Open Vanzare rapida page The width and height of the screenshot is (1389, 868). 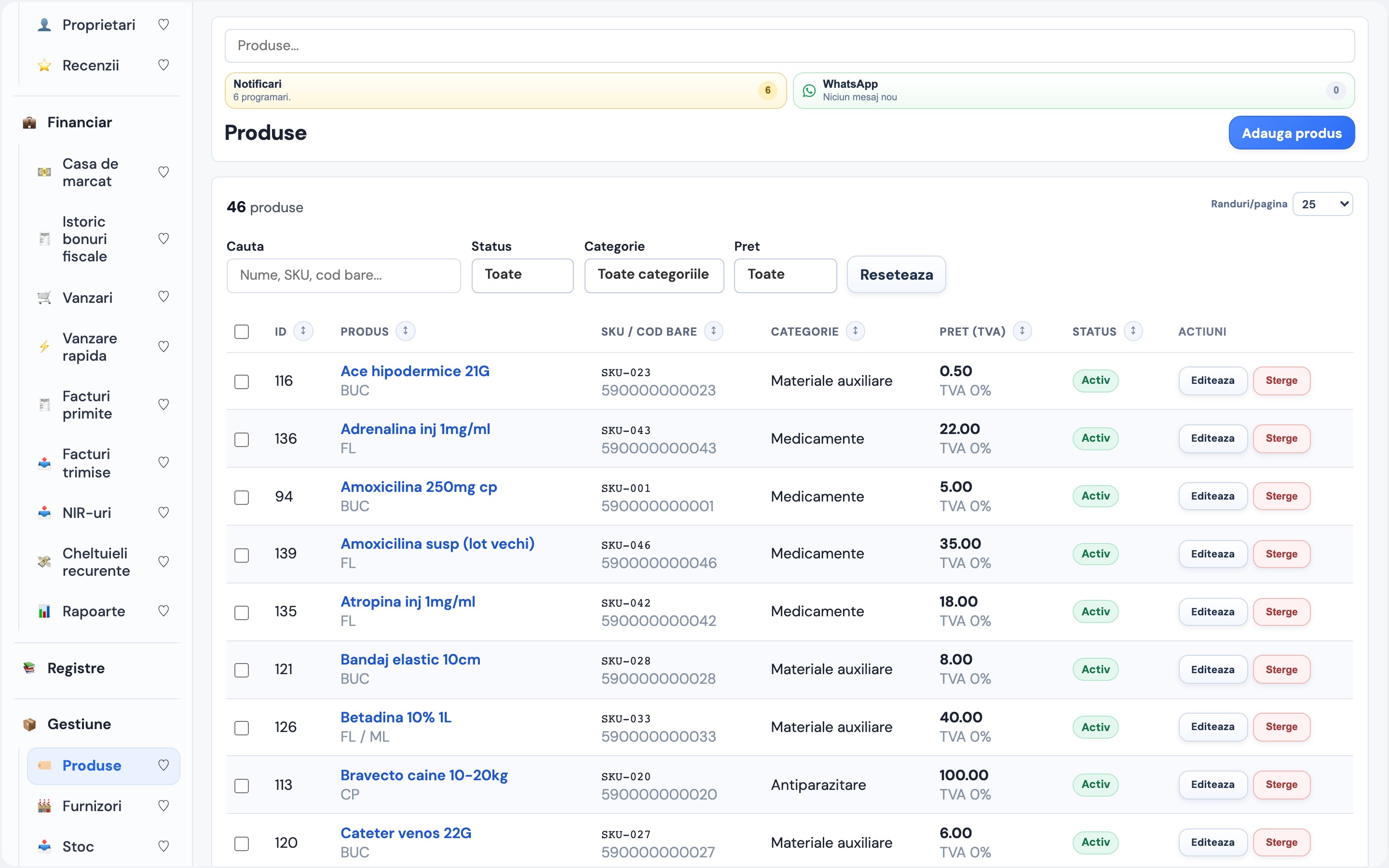point(90,347)
